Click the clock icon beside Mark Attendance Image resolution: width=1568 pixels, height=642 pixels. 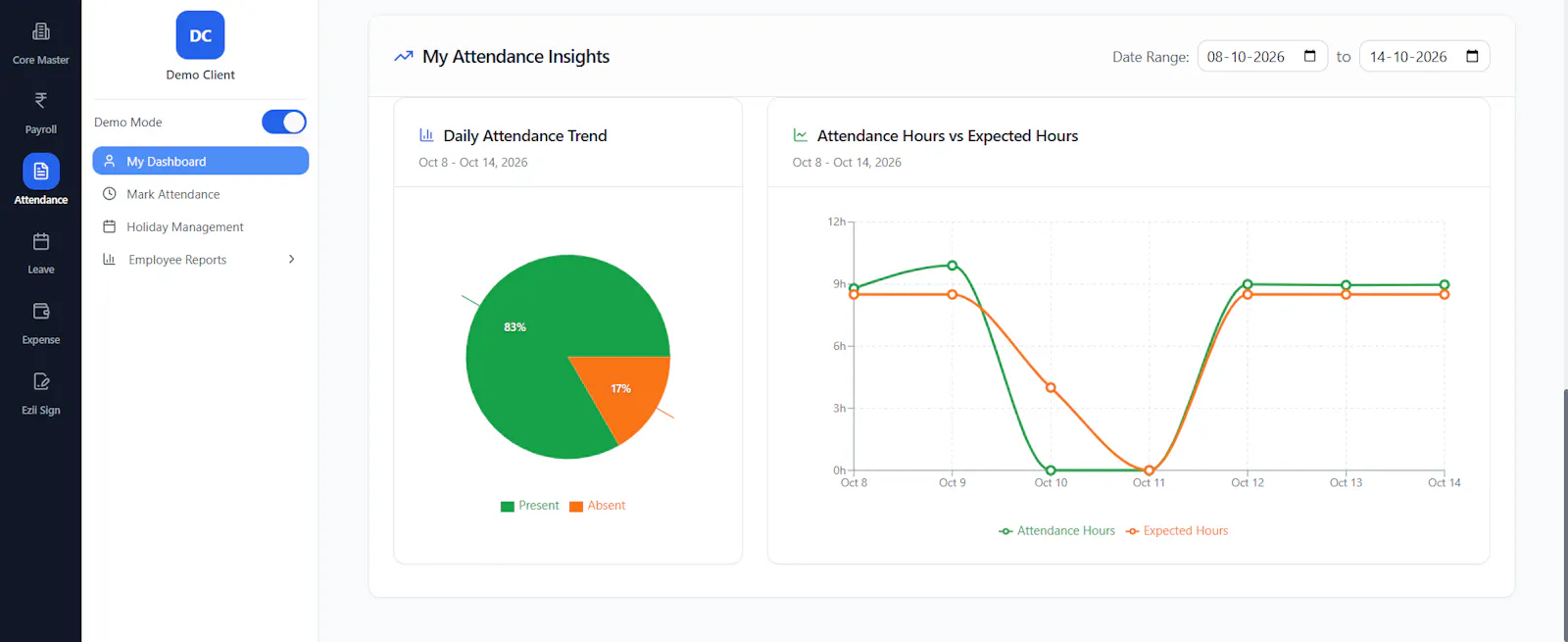point(110,194)
